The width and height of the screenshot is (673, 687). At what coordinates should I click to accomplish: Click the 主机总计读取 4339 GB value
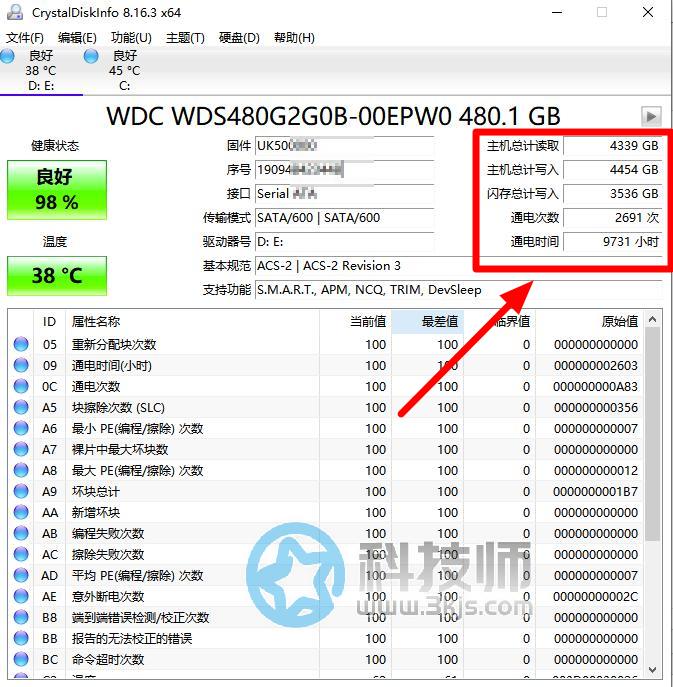612,146
